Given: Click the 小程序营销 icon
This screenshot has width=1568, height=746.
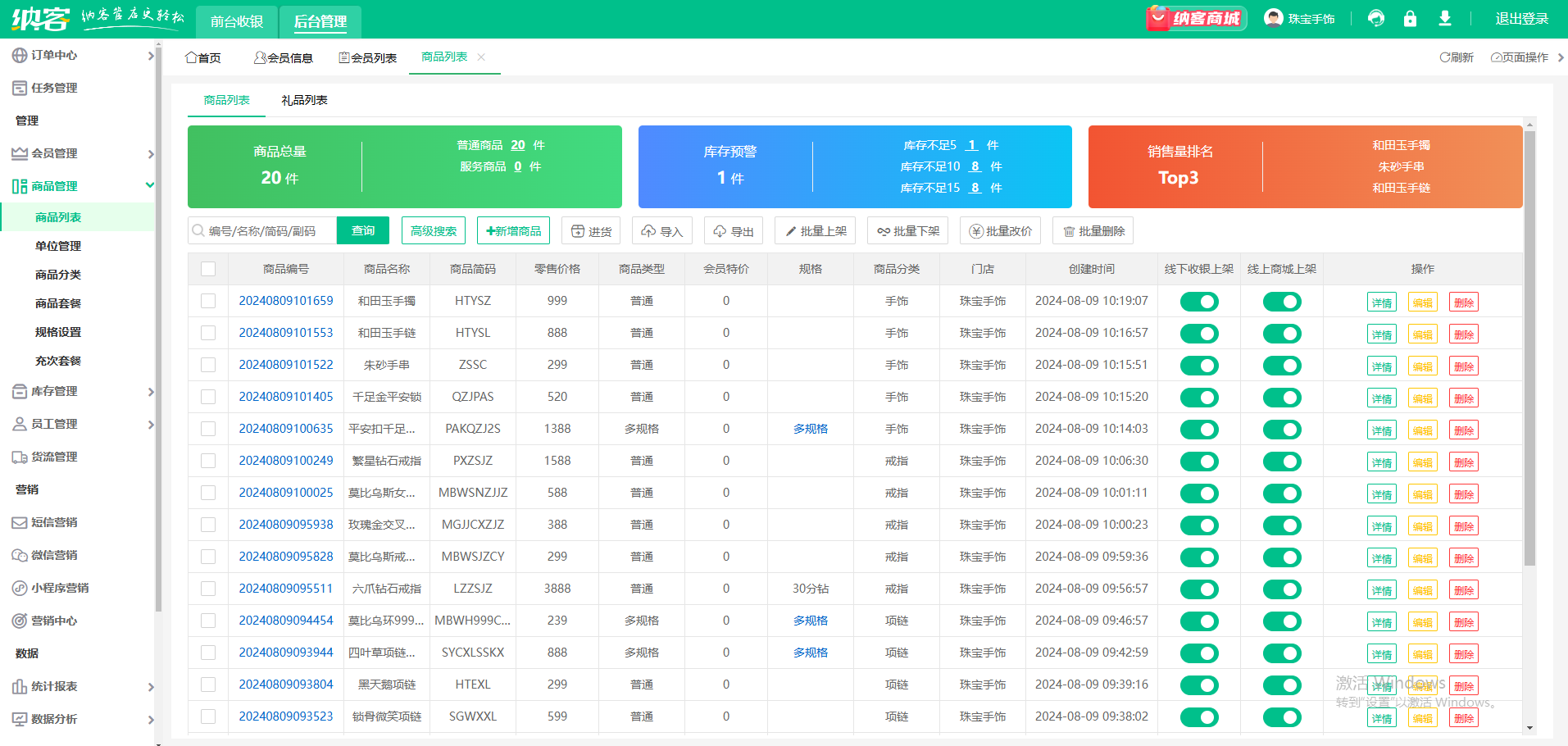Looking at the screenshot, I should pyautogui.click(x=20, y=588).
